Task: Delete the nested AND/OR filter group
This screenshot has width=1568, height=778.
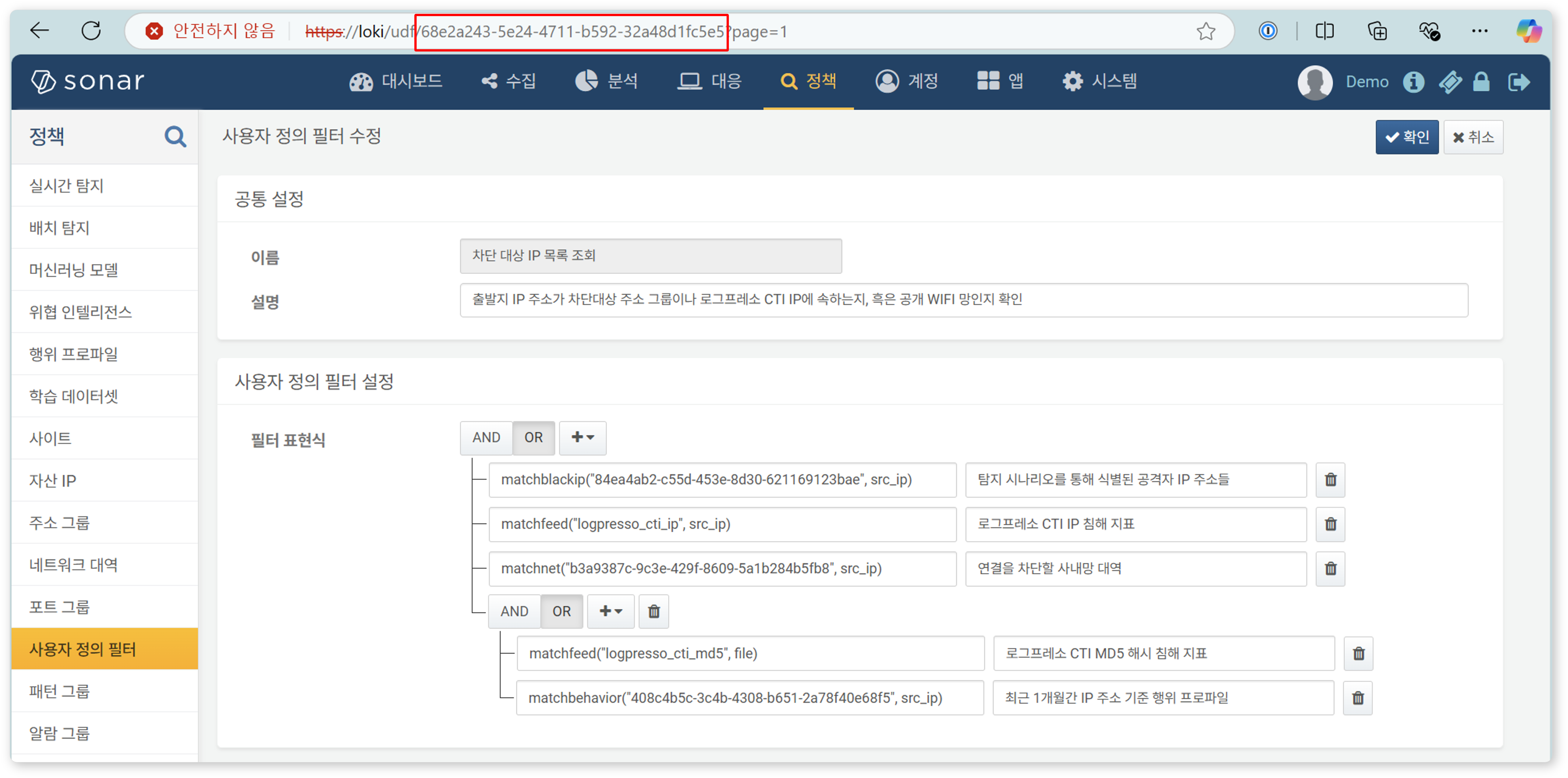Action: coord(654,611)
